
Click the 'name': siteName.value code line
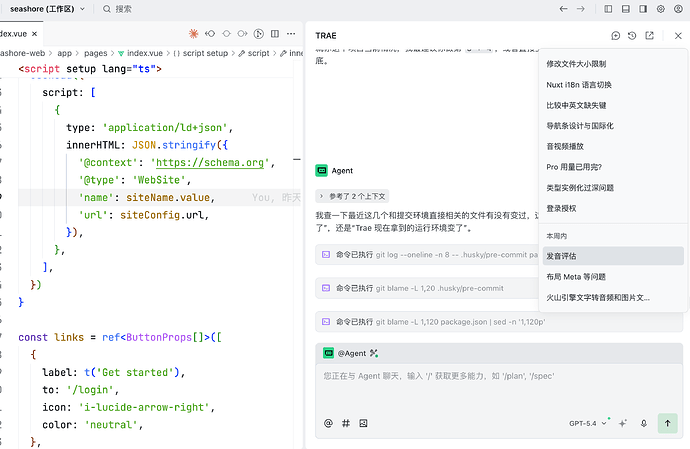[x=147, y=198]
